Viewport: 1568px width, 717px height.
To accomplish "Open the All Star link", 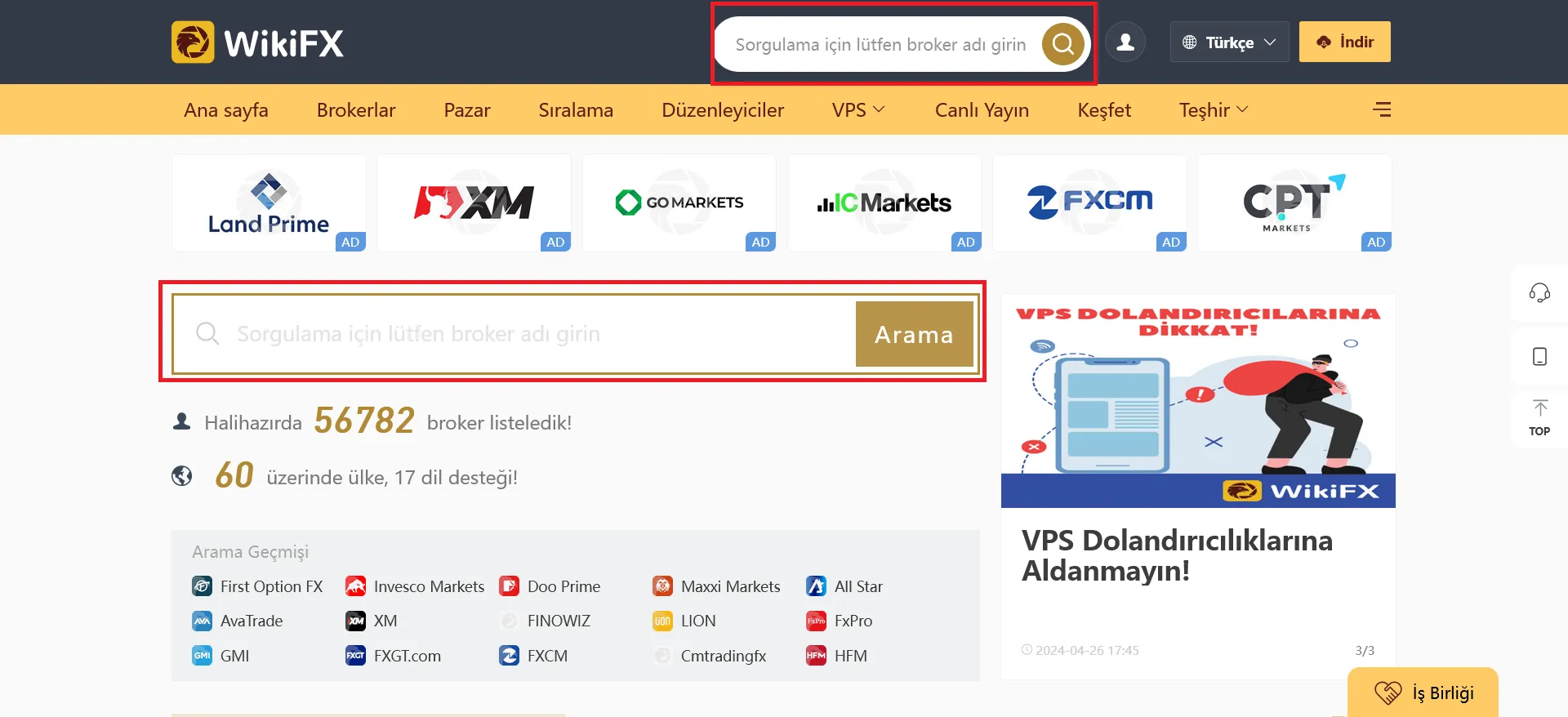I will [858, 586].
